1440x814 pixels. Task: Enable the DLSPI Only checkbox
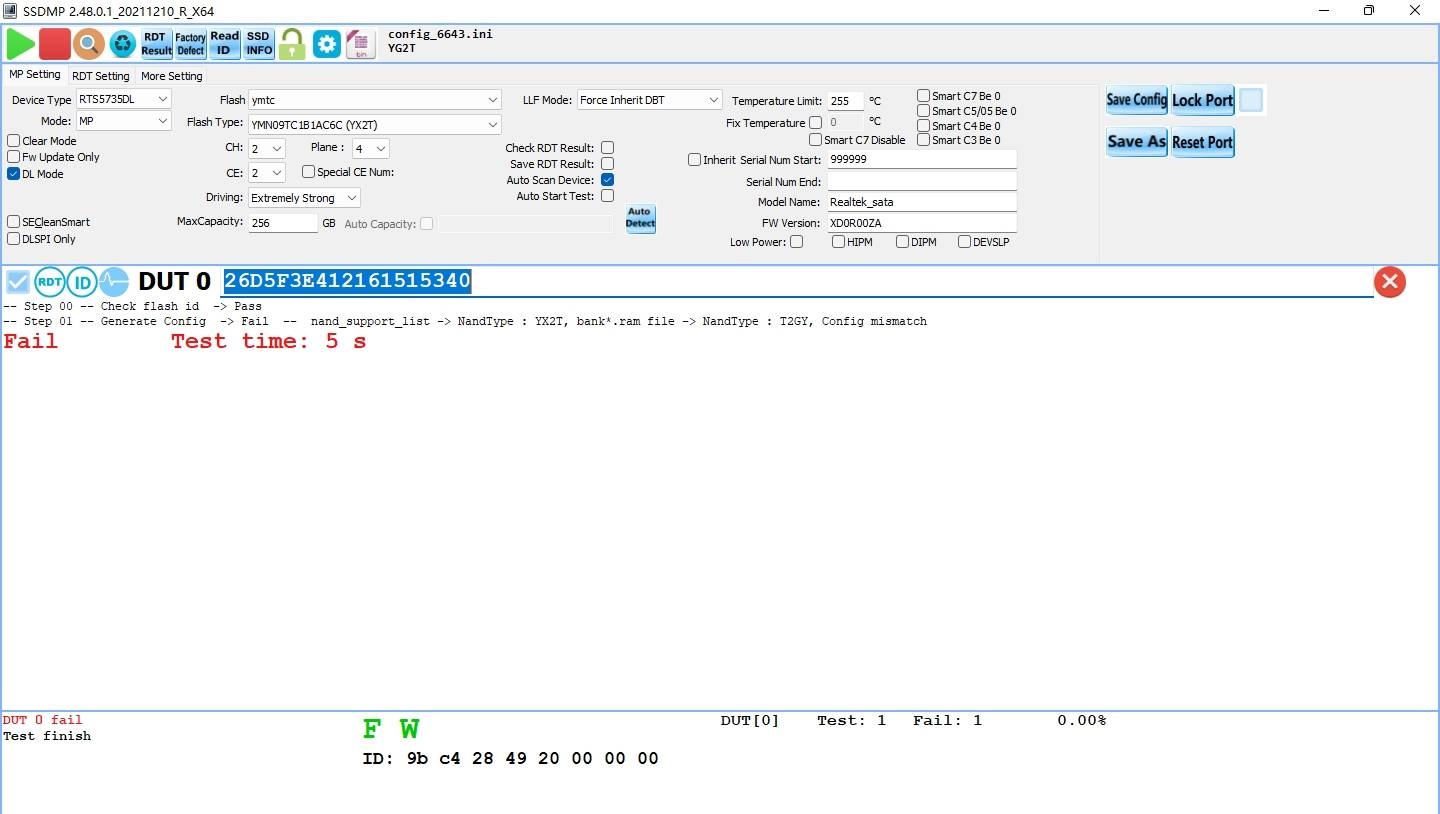point(14,239)
